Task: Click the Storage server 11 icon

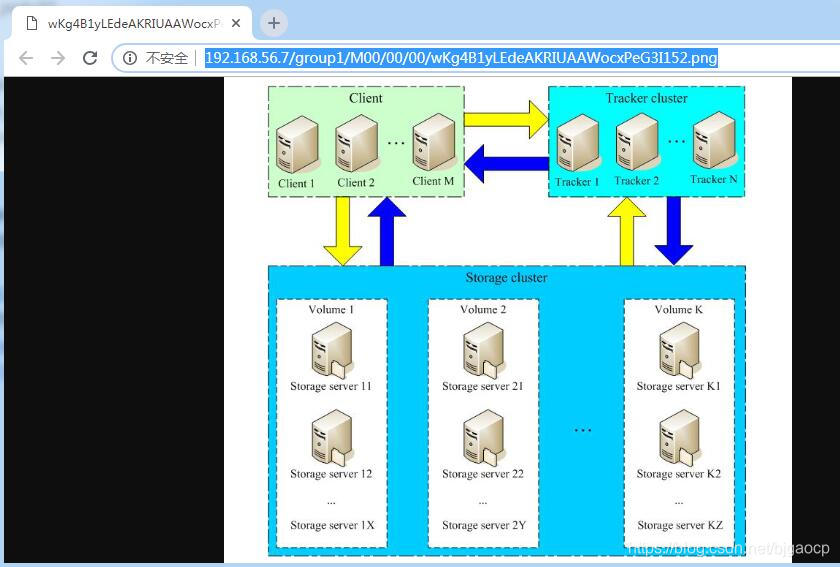Action: 332,350
